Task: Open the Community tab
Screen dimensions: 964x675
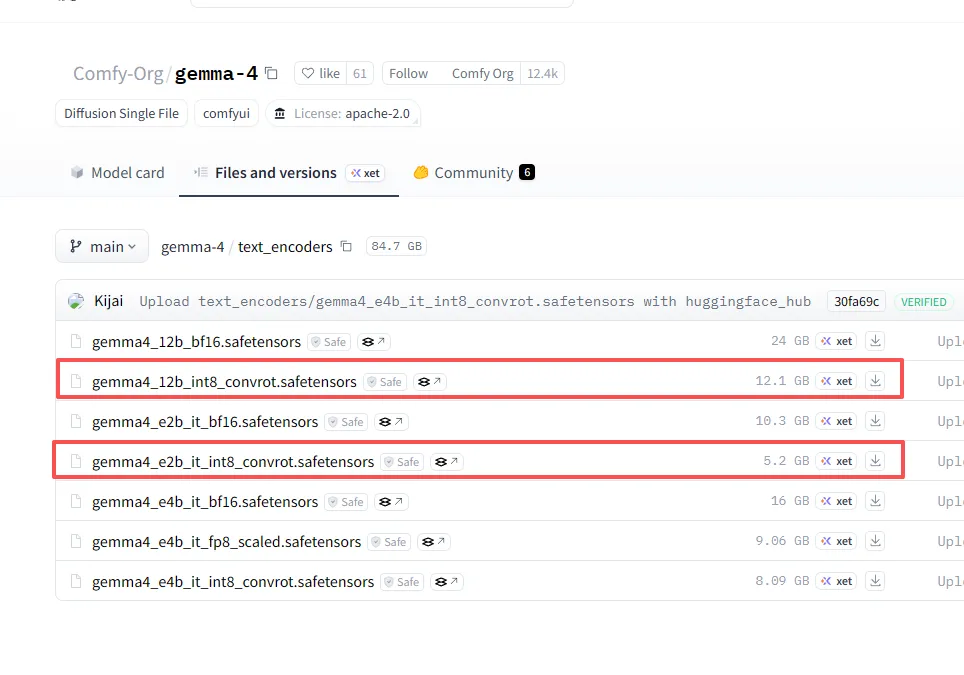Action: click(474, 173)
